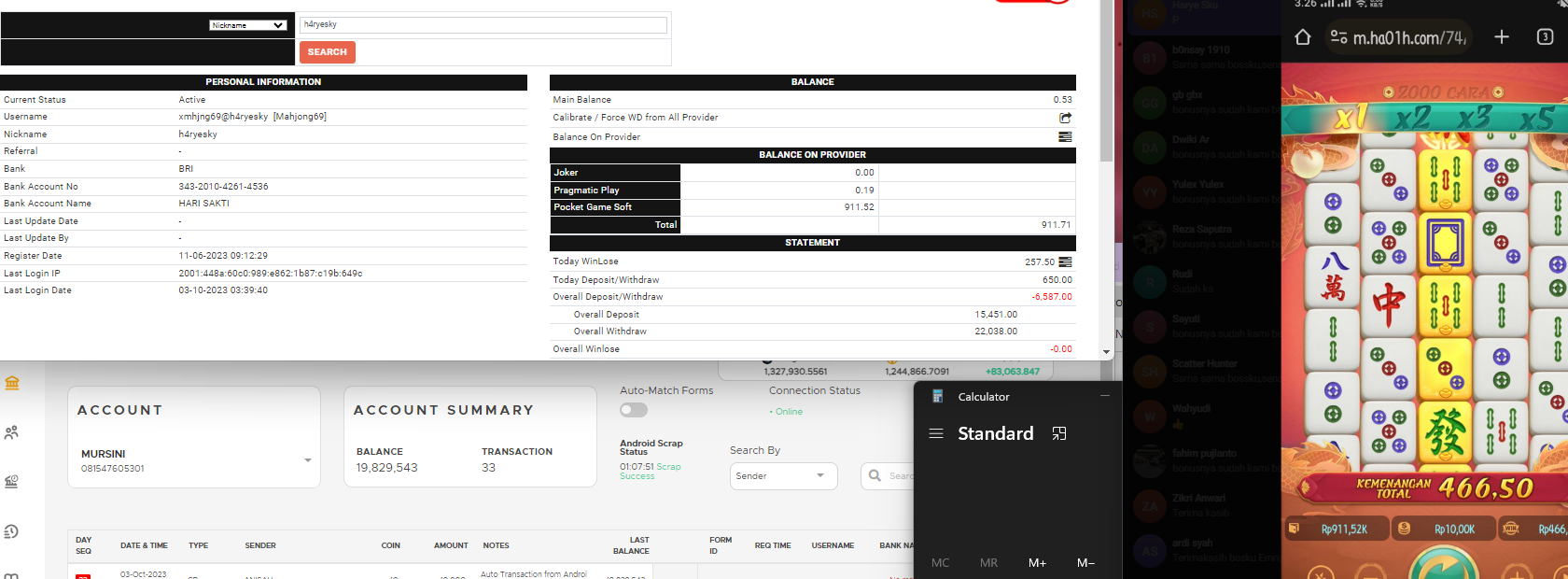1568x579 pixels.
Task: Open the mobile tab switcher showing 3
Action: coord(1545,36)
